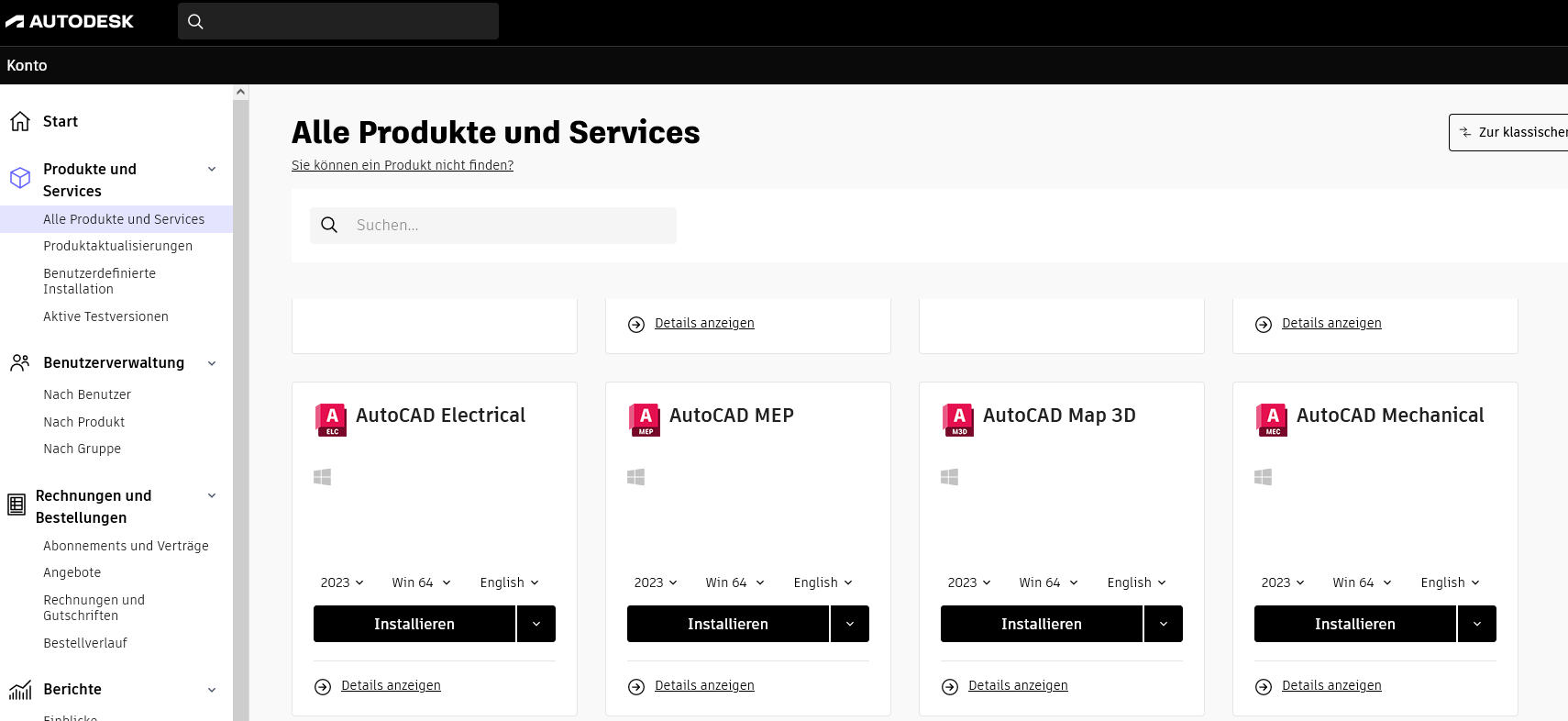Open Details anzeigen link for AutoCAD Mechanical

pos(1331,685)
